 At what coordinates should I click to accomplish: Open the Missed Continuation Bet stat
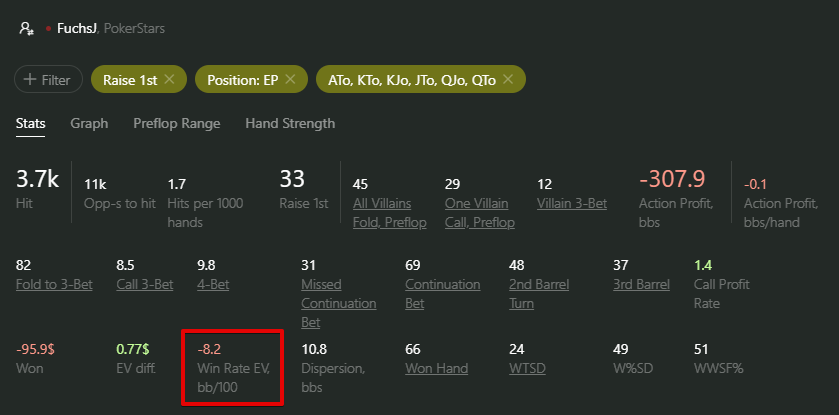[x=339, y=303]
